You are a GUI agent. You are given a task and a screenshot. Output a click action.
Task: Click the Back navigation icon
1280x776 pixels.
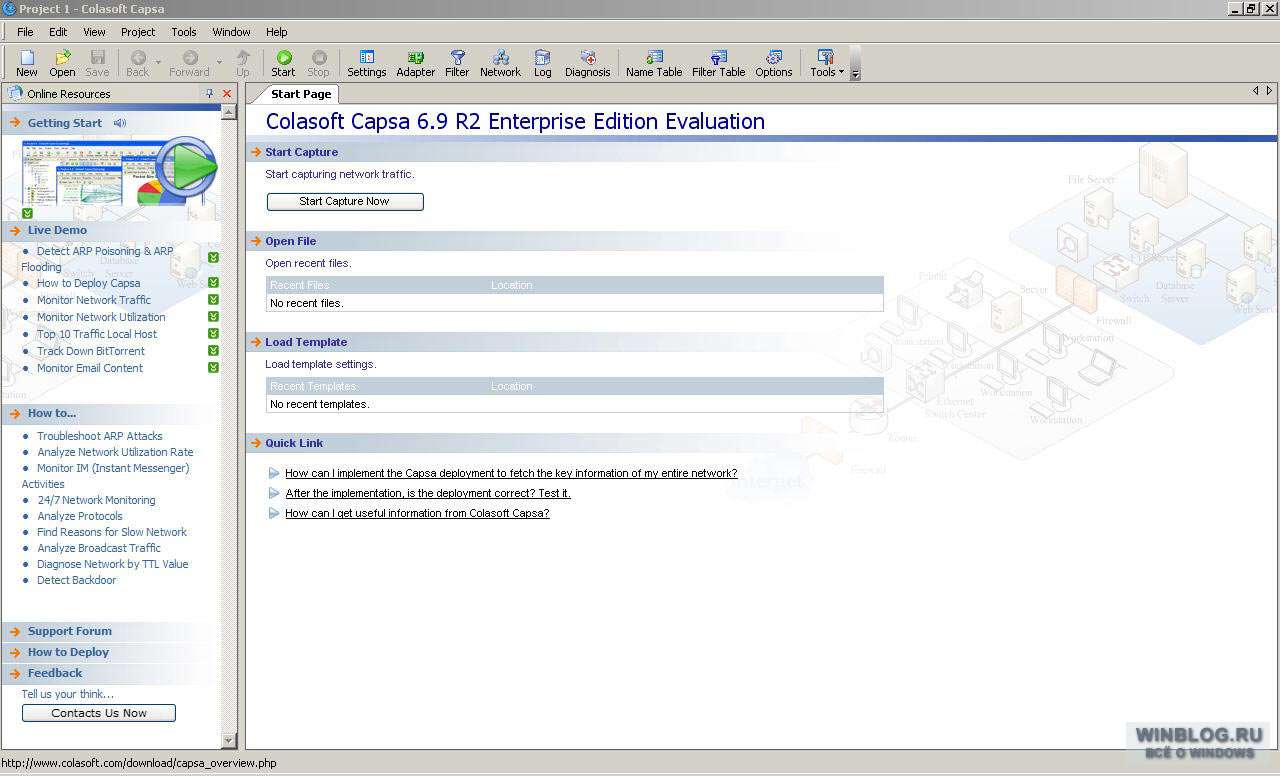[x=138, y=64]
